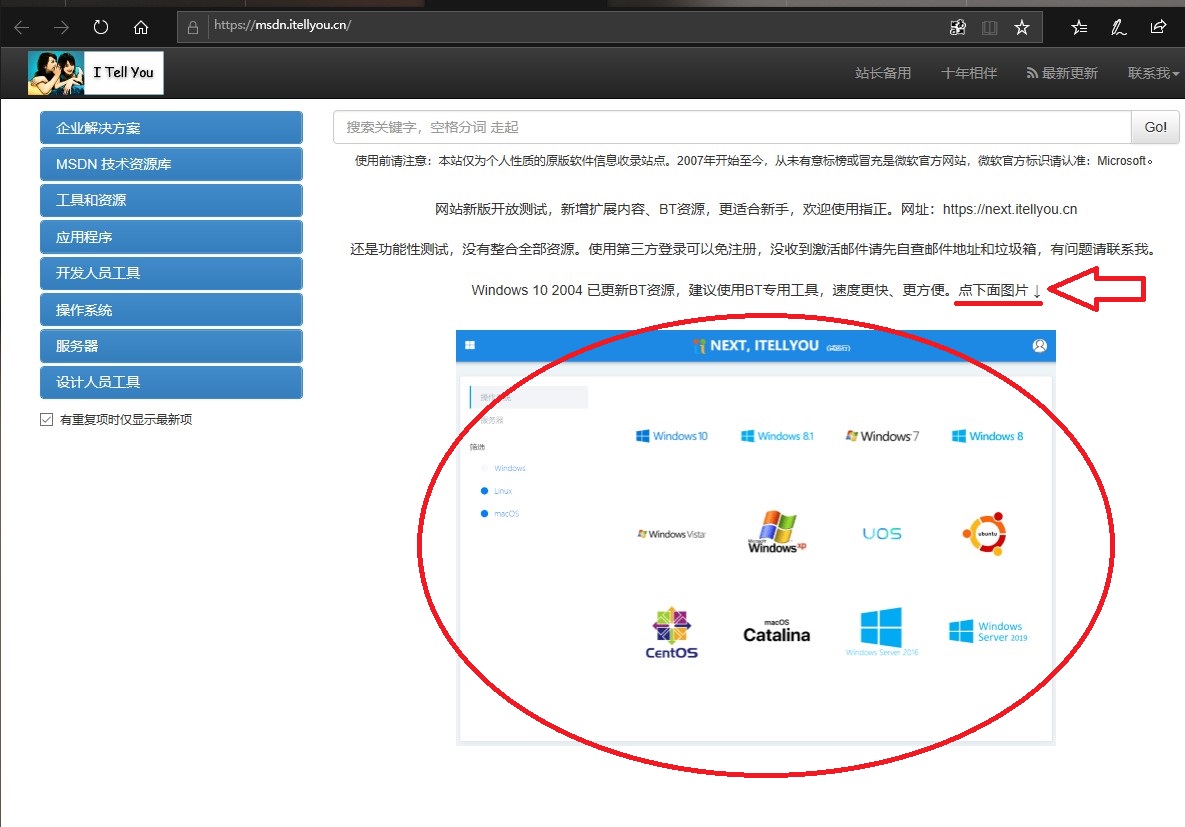Click the Windows XP logo in the preview
Screen dimensions: 1185x827
click(x=777, y=532)
